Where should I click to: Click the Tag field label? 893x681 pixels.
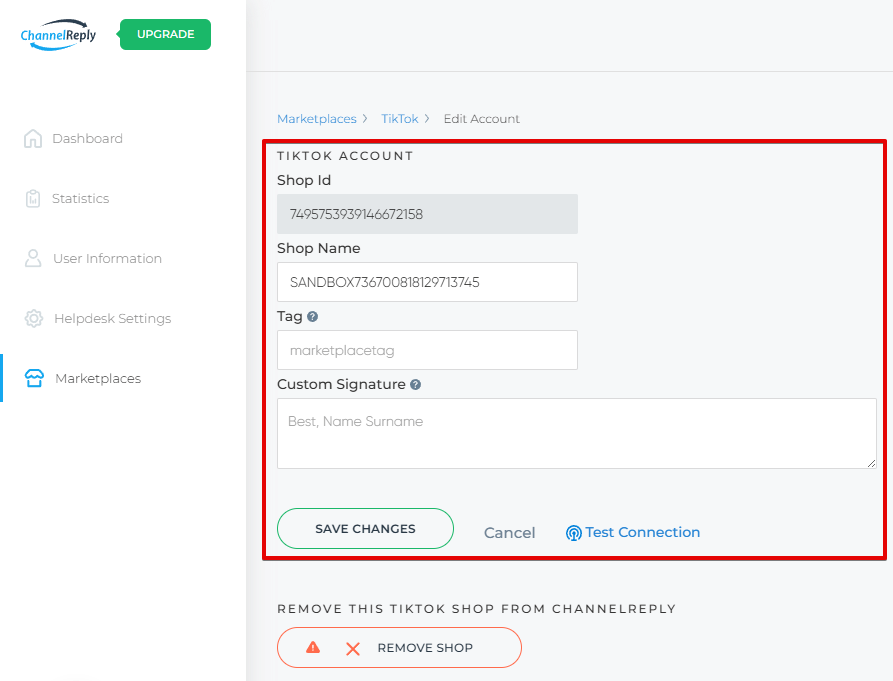coord(290,317)
